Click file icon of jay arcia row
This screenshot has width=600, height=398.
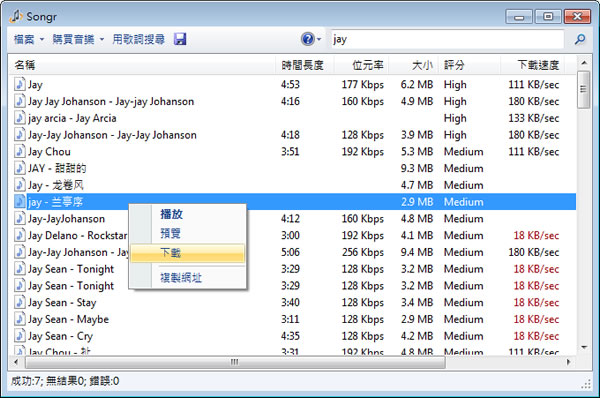pyautogui.click(x=20, y=118)
